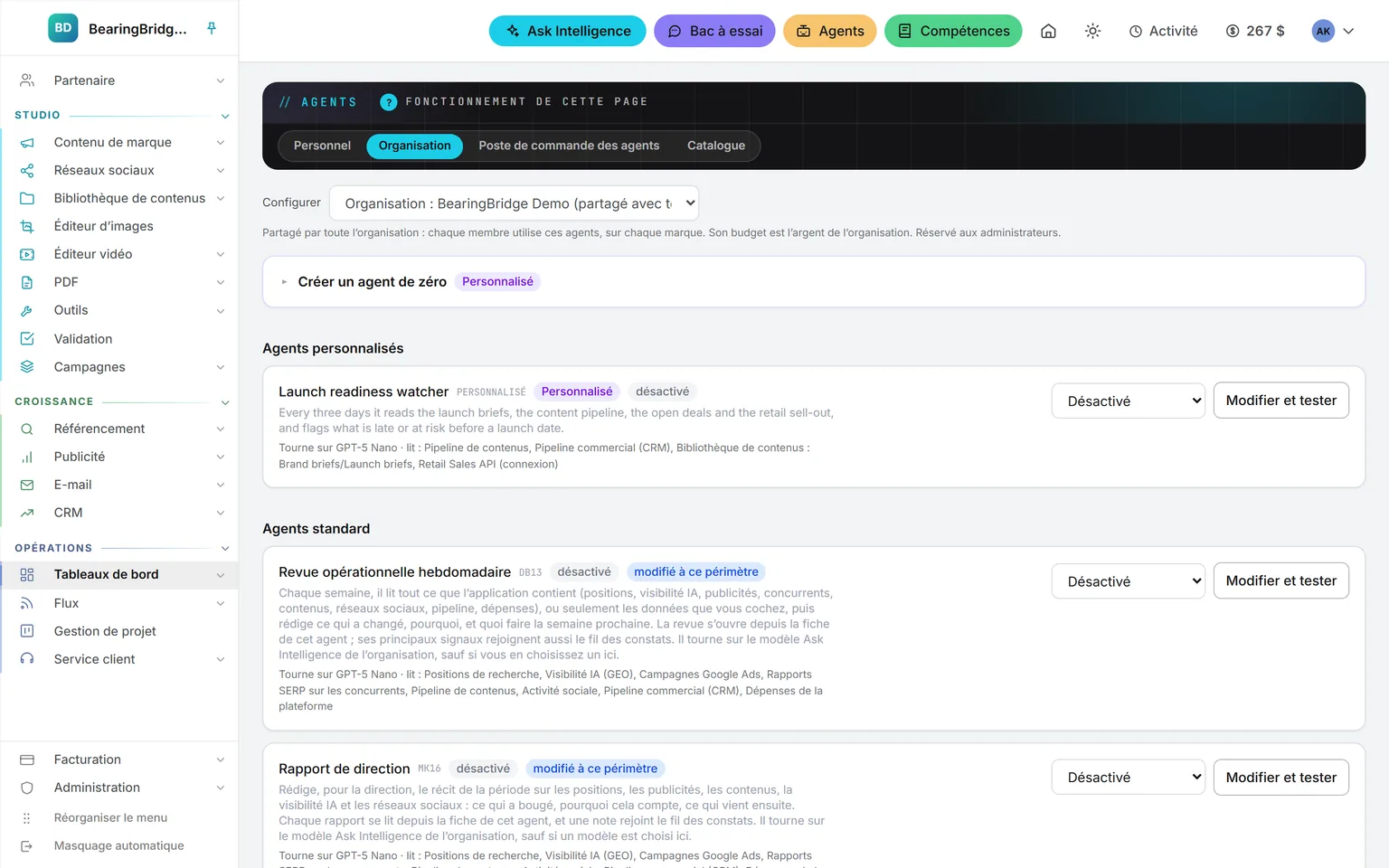Toggle light/dark theme sun icon
The height and width of the screenshot is (868, 1389).
pos(1092,31)
